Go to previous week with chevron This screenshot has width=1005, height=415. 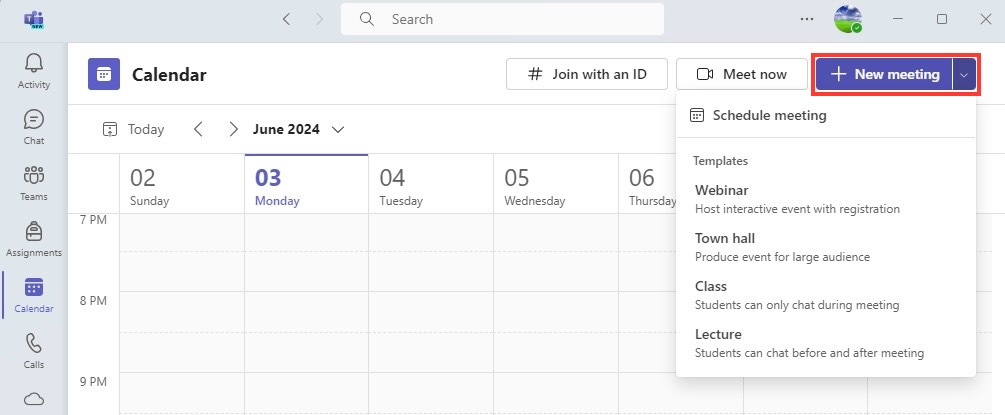198,130
